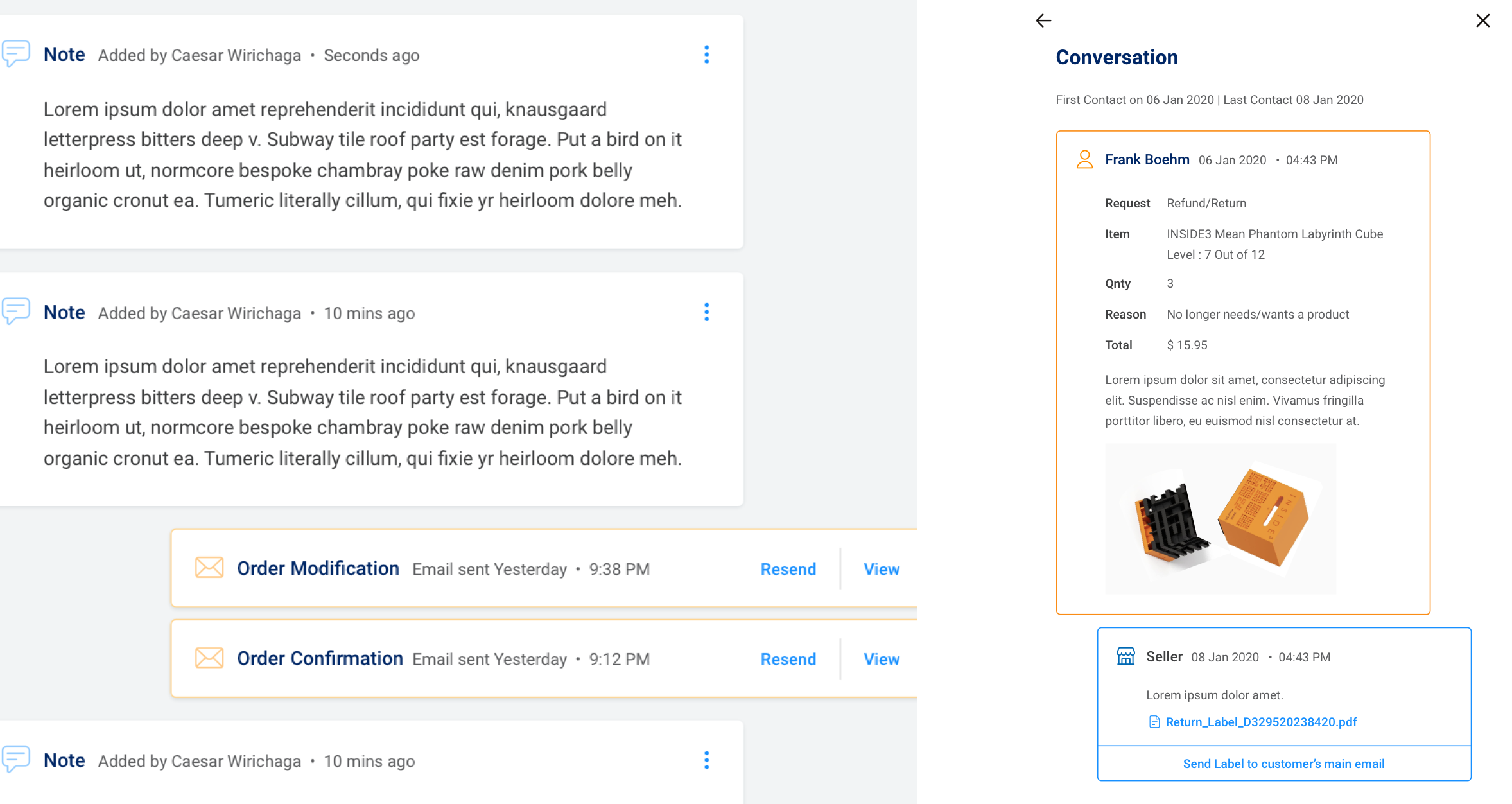The width and height of the screenshot is (1512, 804).
Task: Open Return_Label_D329520238420.pdf attachment
Action: coord(1261,722)
